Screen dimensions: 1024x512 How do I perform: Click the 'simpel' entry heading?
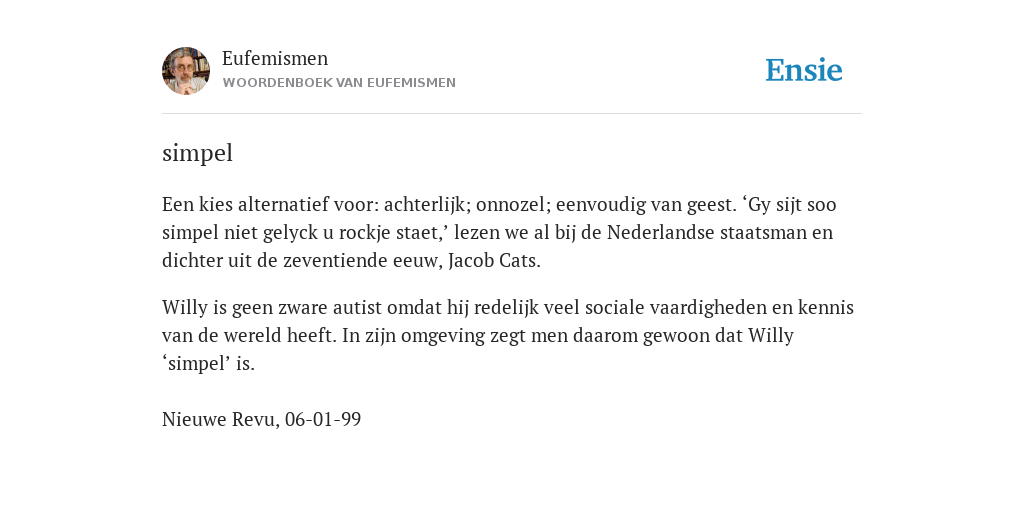coord(197,153)
